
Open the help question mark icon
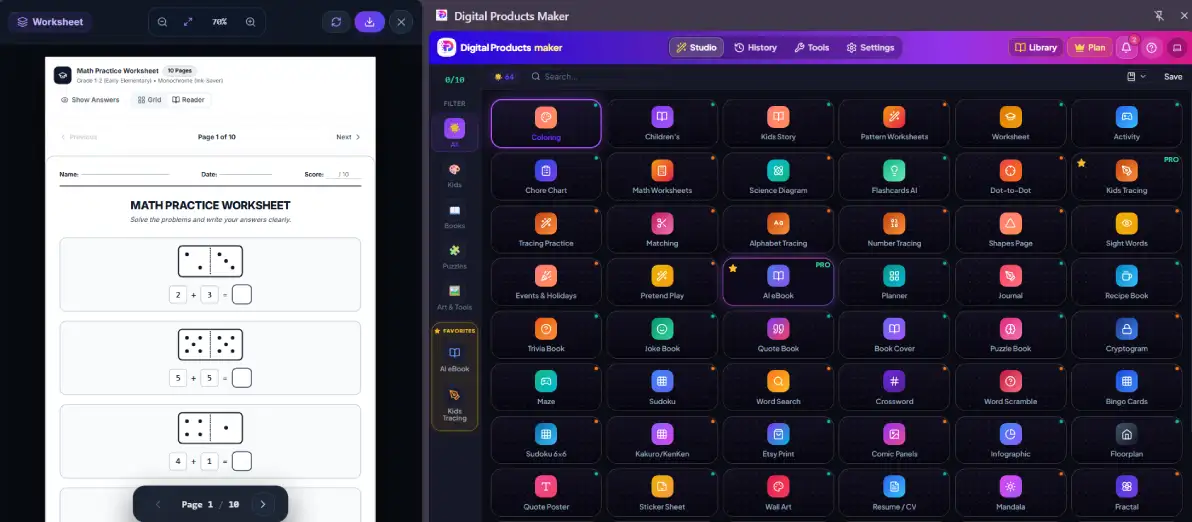click(x=1152, y=47)
